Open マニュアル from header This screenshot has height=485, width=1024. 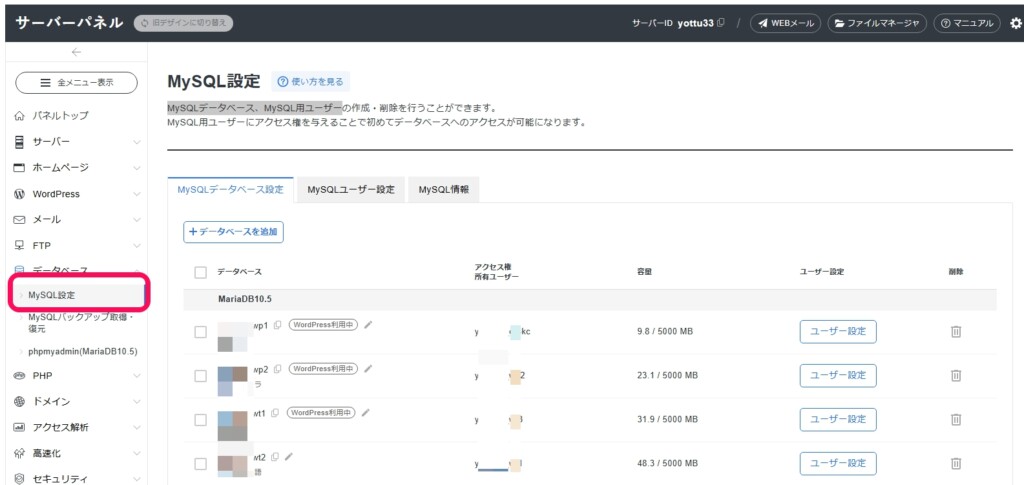pyautogui.click(x=967, y=23)
